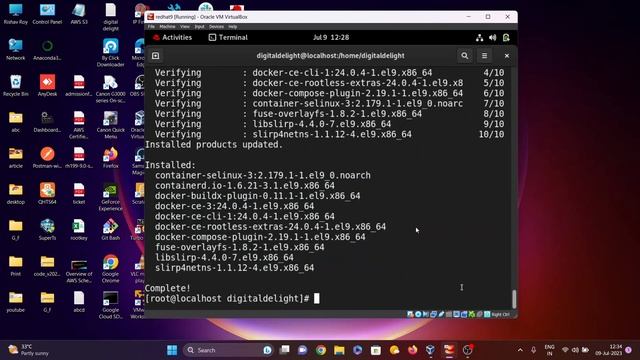Open the VirtualBox Help menu

(x=233, y=27)
